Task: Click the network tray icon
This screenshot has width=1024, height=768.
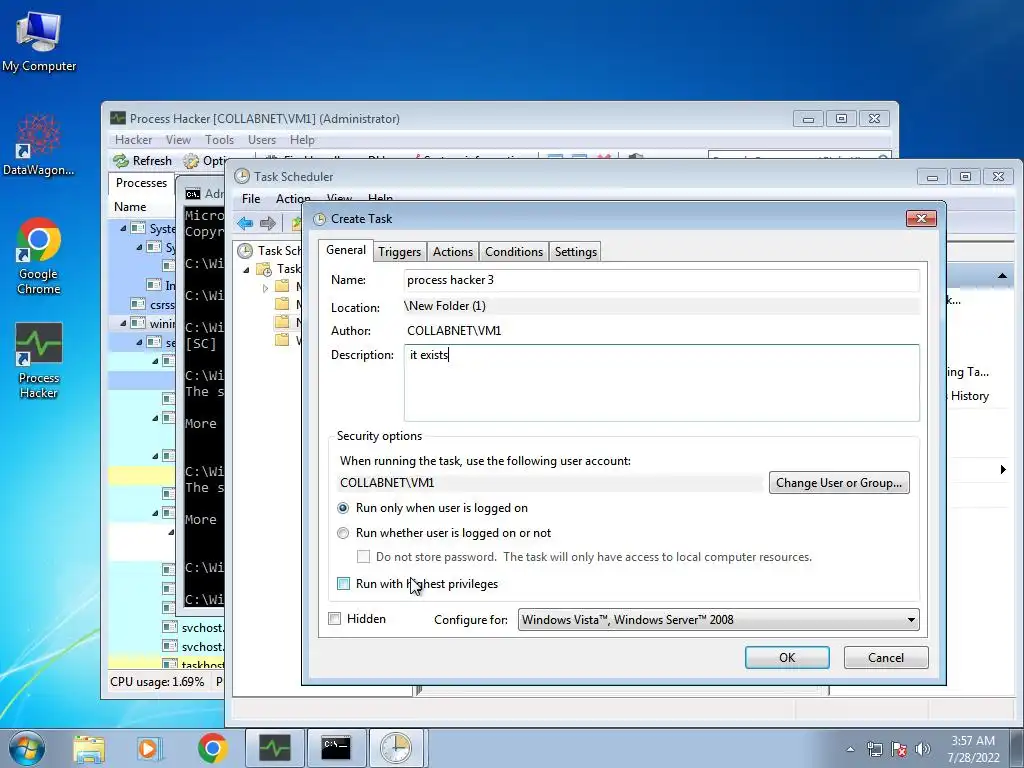Action: [874, 749]
